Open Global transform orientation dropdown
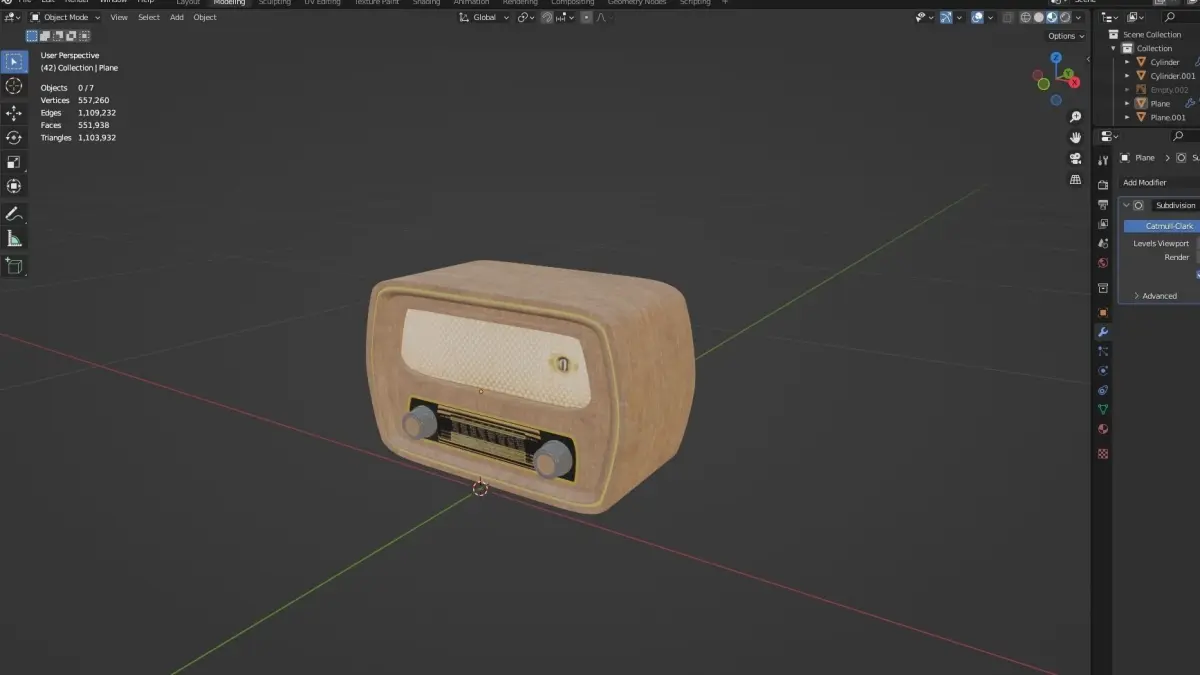This screenshot has width=1200, height=675. pyautogui.click(x=484, y=17)
